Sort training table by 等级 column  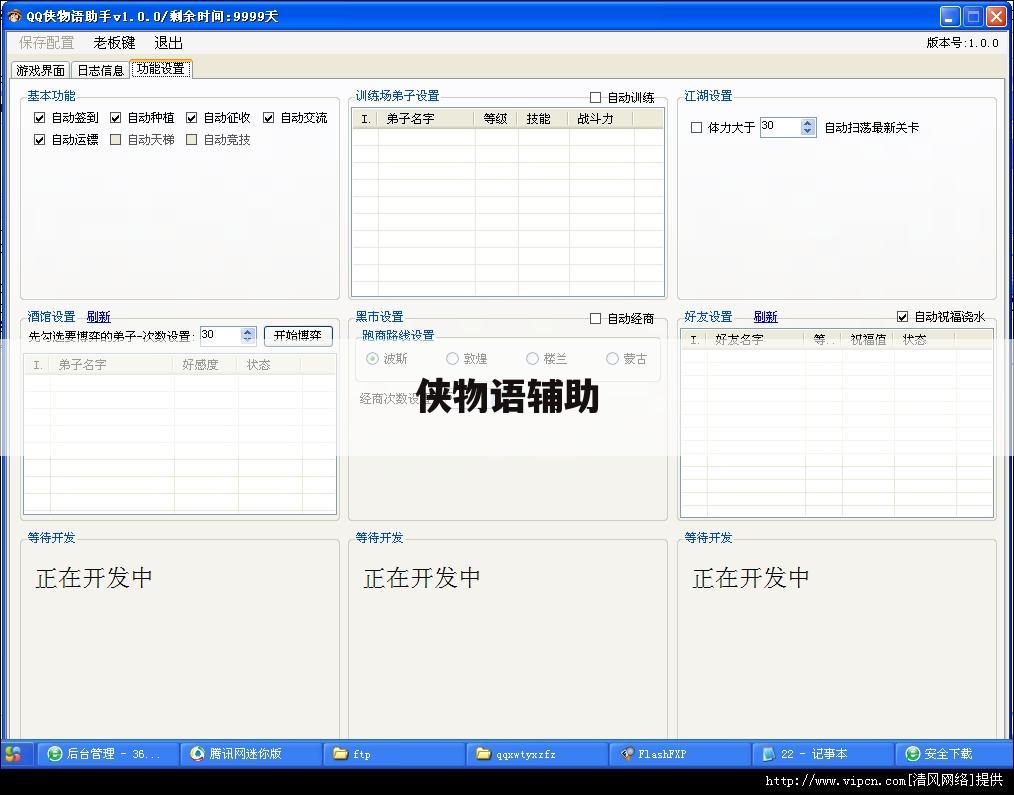point(496,119)
